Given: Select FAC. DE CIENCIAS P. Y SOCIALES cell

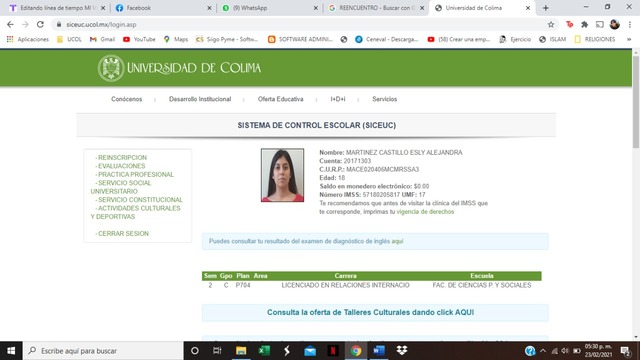Looking at the screenshot, I should 482,285.
